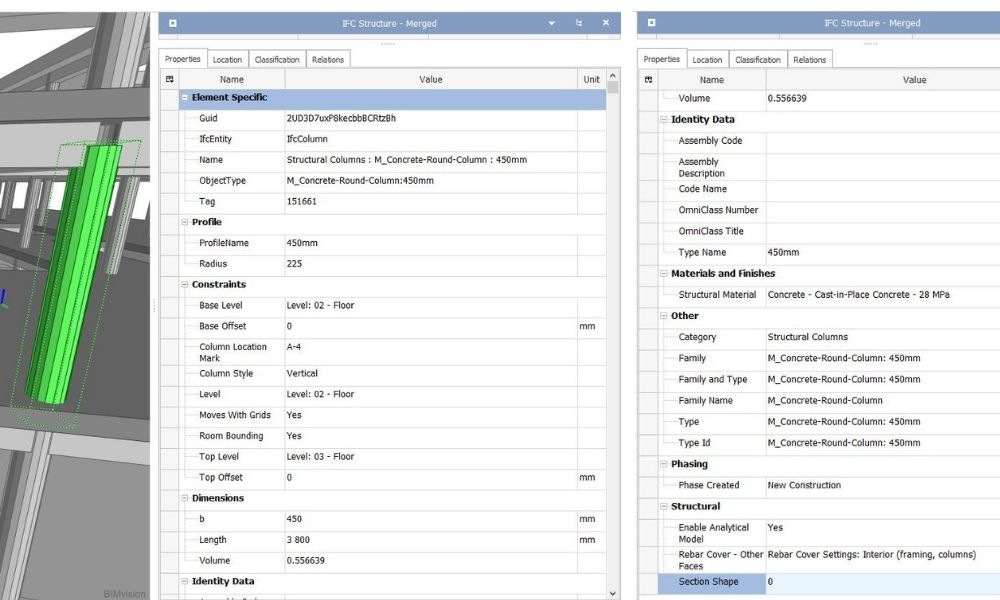Select the Room Bounding row
This screenshot has width=1000, height=600.
392,436
